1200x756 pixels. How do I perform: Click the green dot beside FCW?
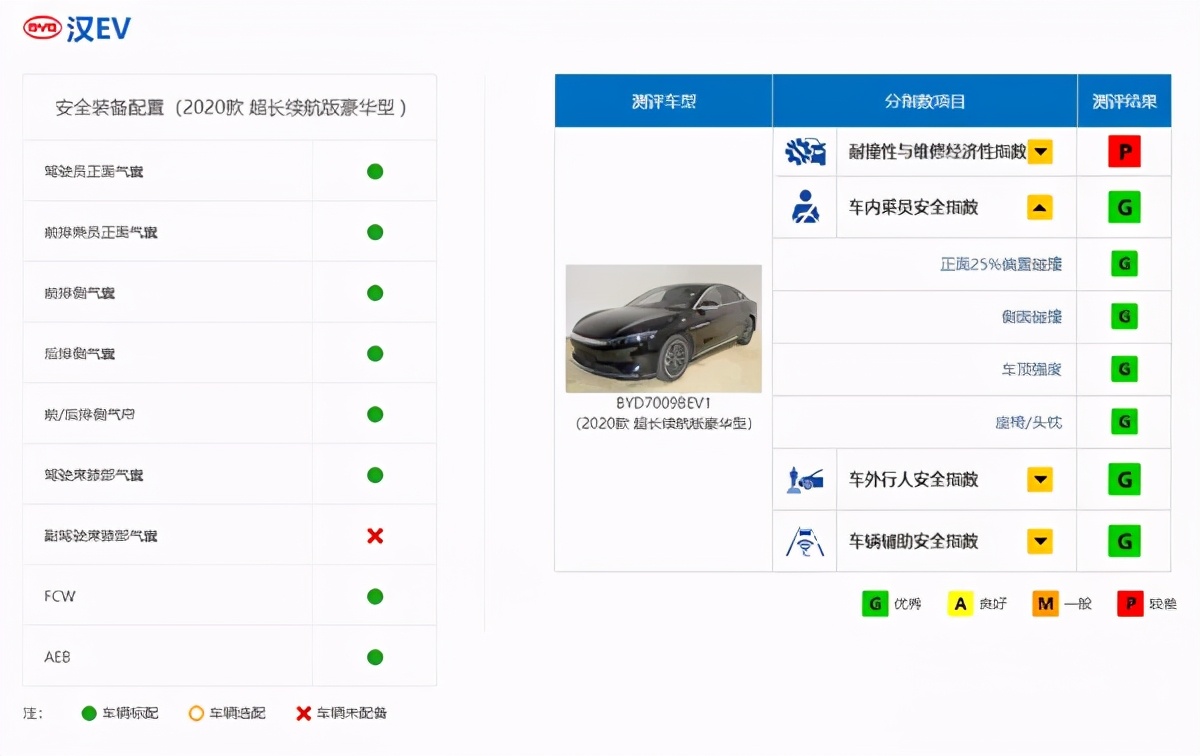[x=374, y=596]
